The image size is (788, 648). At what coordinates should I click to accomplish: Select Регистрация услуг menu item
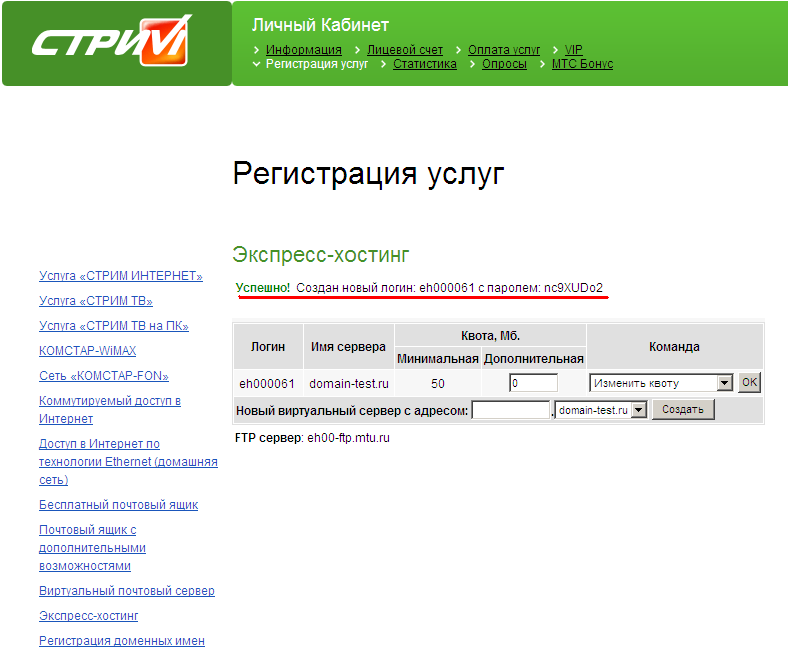point(317,64)
